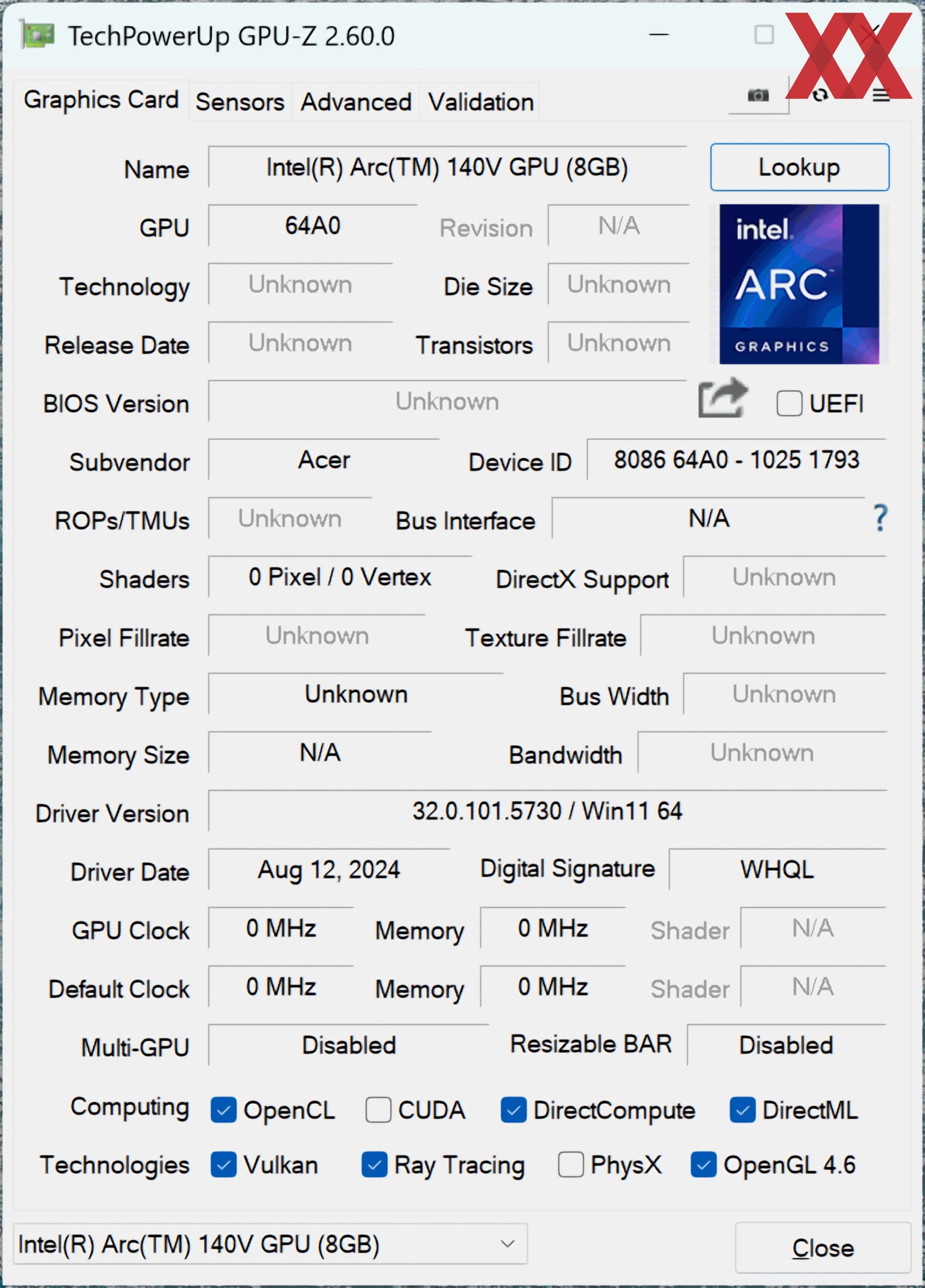Click the Driver Version field
The width and height of the screenshot is (925, 1288).
(547, 810)
